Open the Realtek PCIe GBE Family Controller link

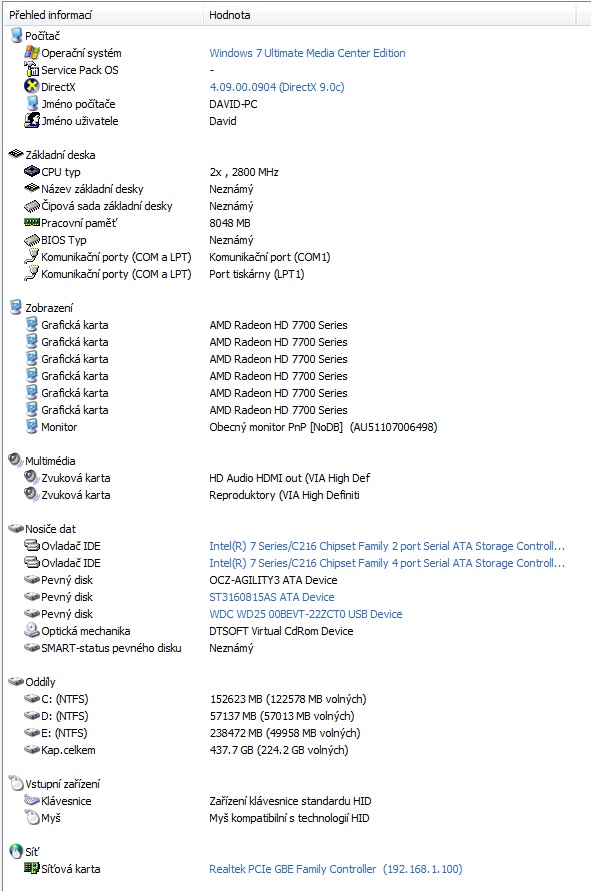(336, 869)
